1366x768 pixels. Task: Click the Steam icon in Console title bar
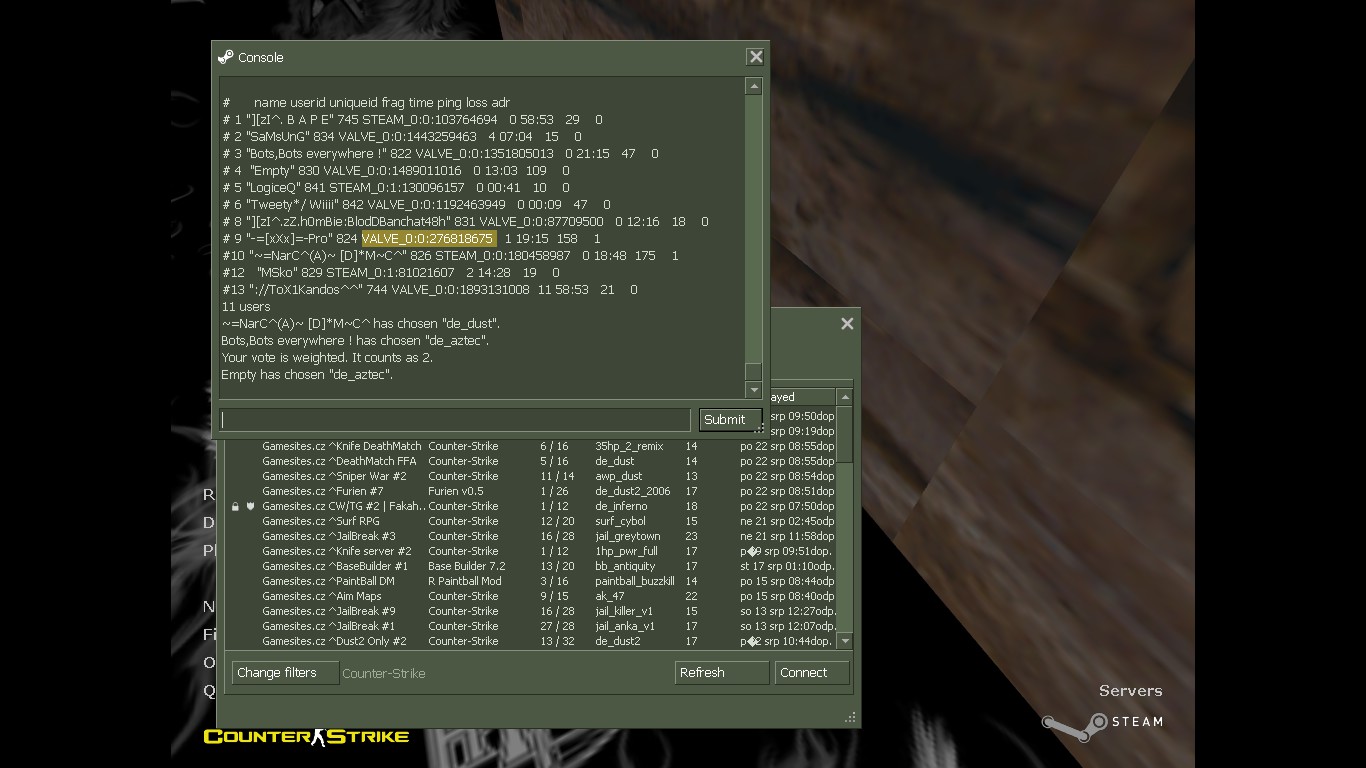click(x=226, y=57)
